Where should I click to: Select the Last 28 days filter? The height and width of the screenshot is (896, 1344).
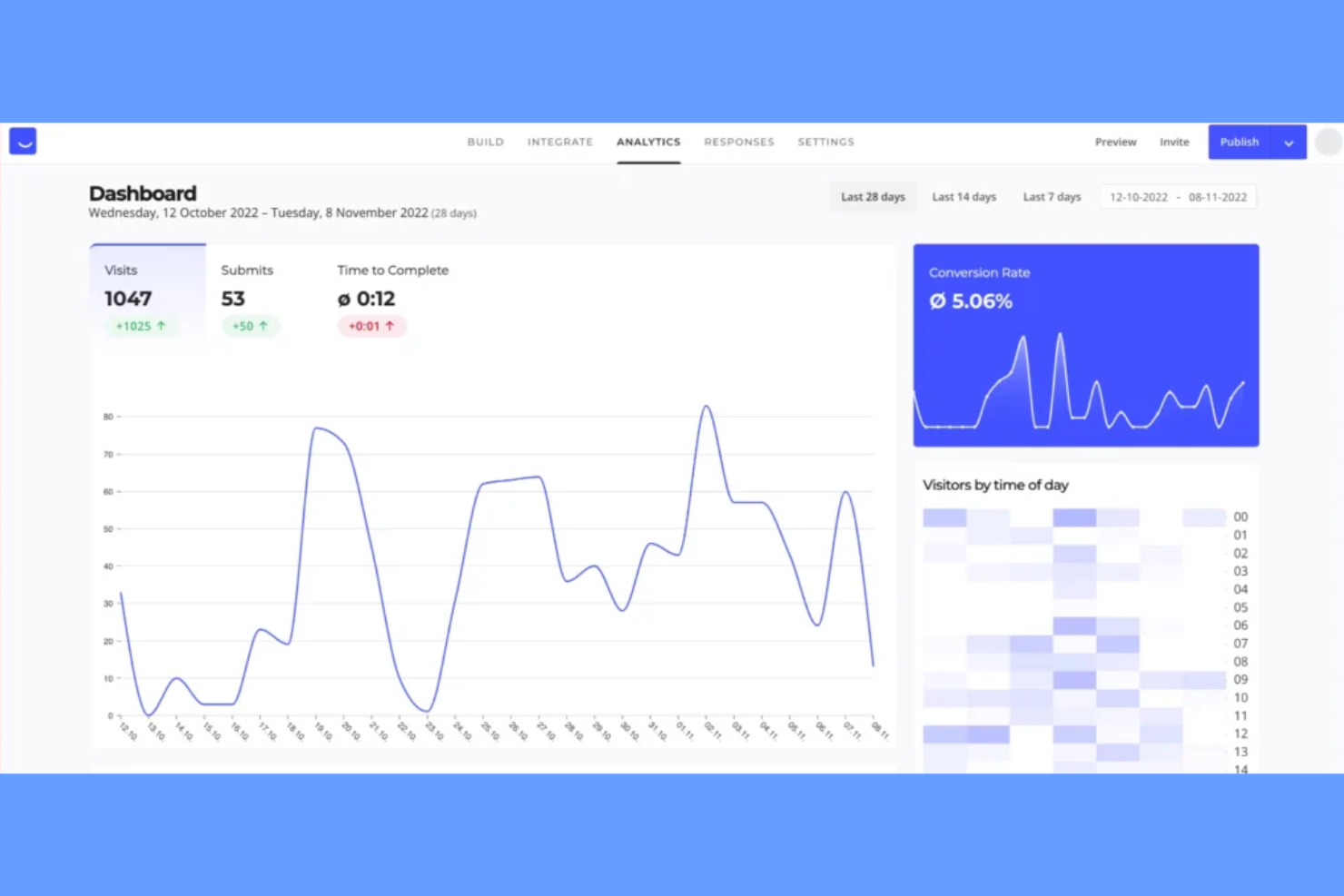(x=873, y=197)
